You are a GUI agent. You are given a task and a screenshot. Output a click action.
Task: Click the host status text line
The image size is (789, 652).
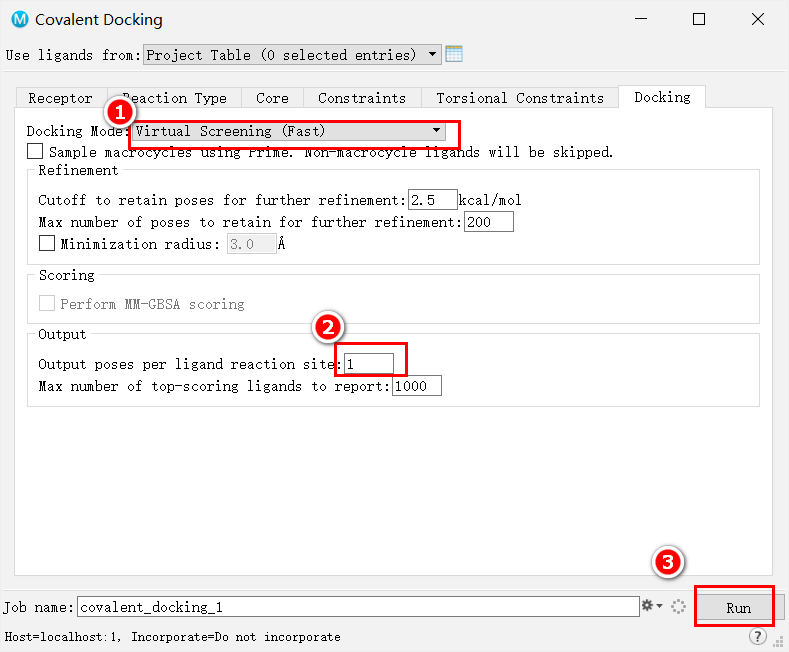pos(173,637)
